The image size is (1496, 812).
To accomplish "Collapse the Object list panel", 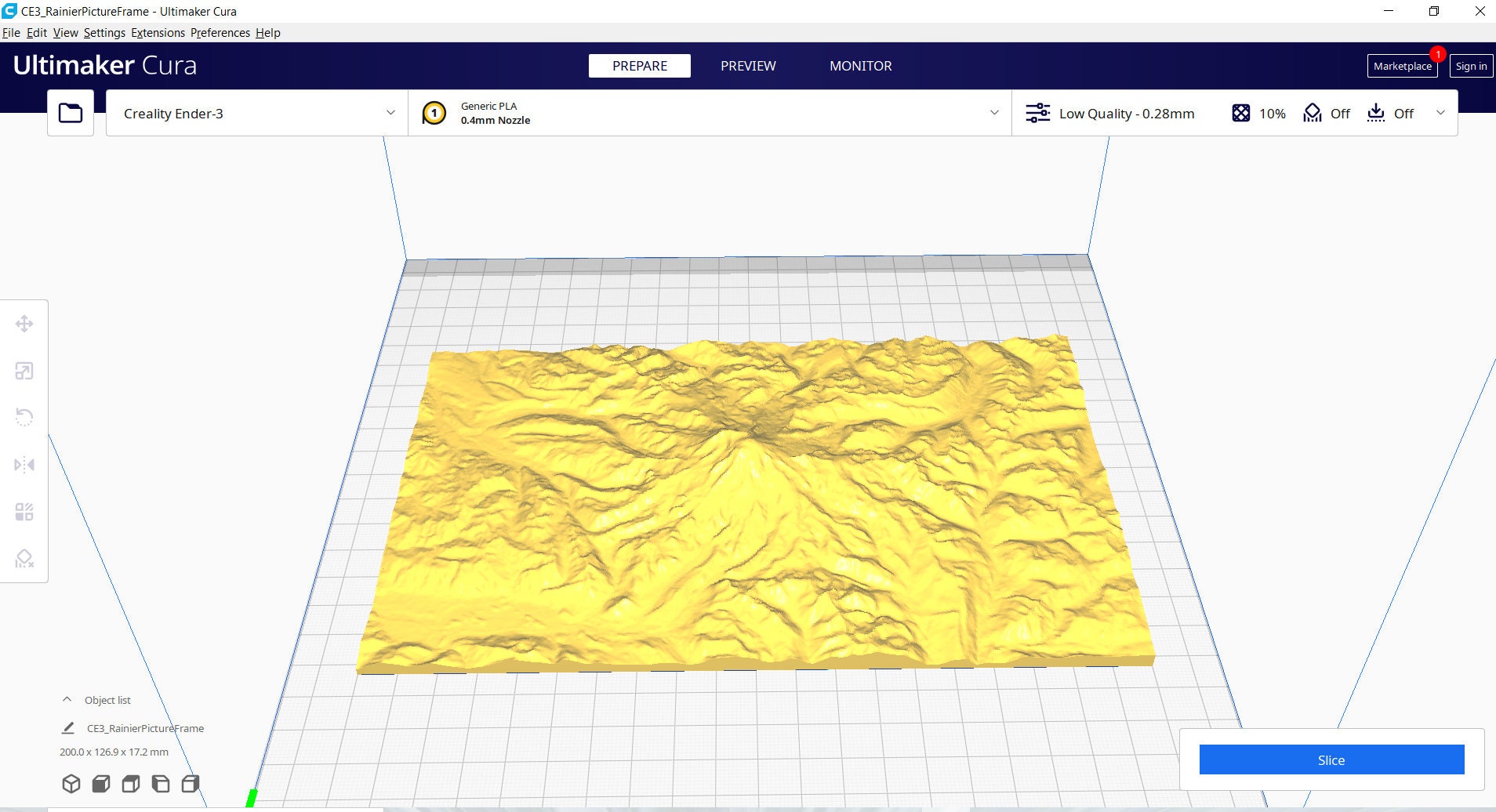I will click(x=66, y=699).
